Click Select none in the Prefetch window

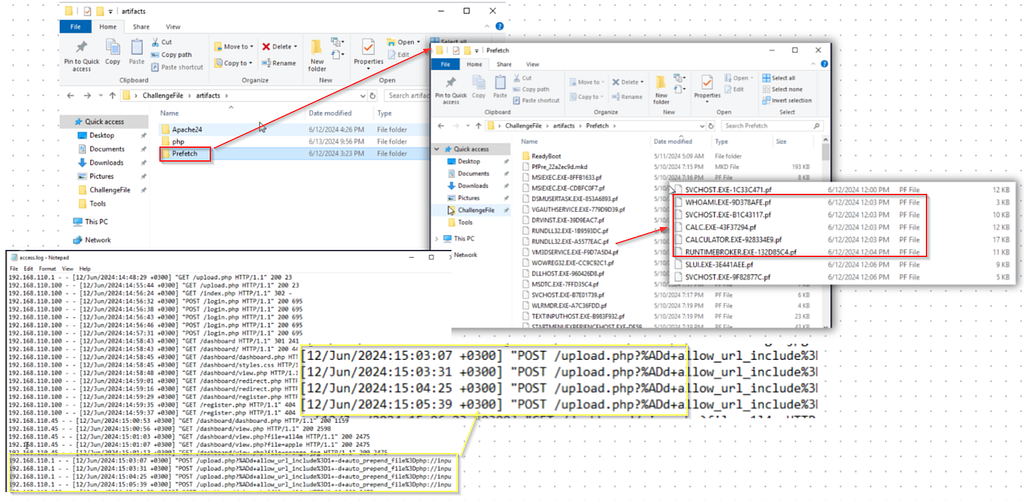point(781,89)
